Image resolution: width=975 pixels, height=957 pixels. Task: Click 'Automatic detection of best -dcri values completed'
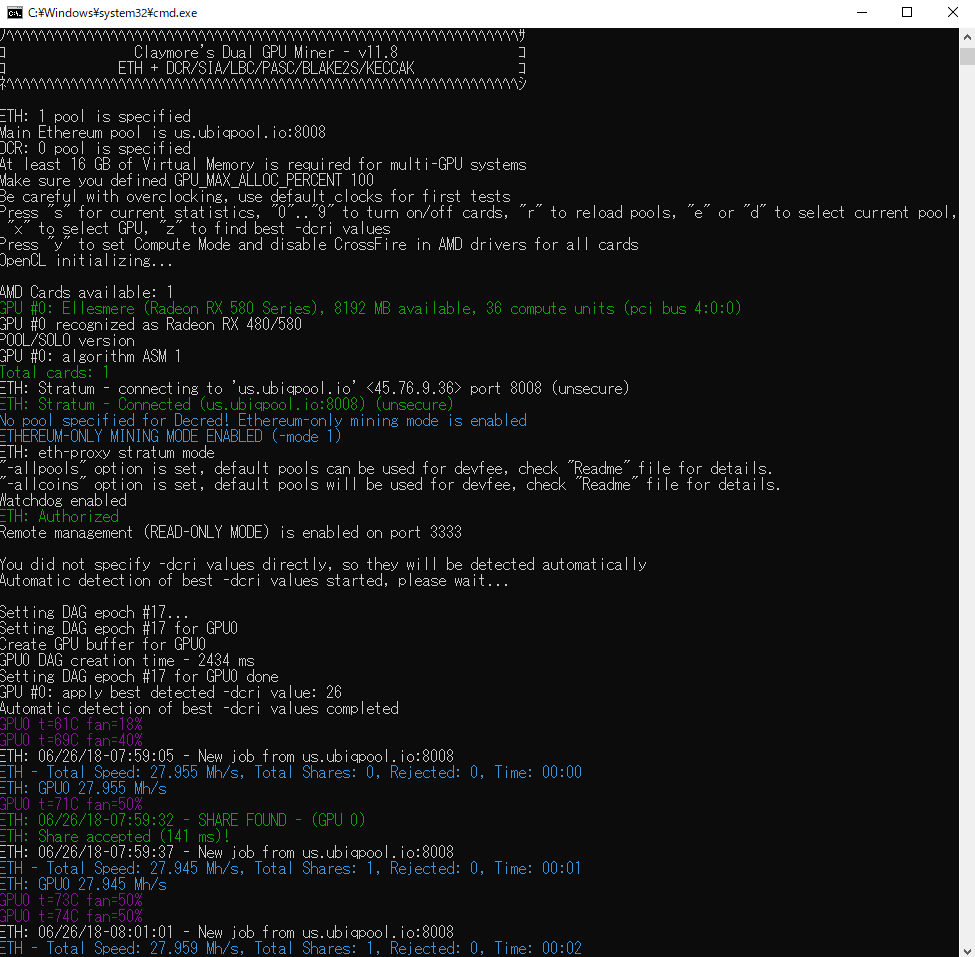[x=200, y=709]
